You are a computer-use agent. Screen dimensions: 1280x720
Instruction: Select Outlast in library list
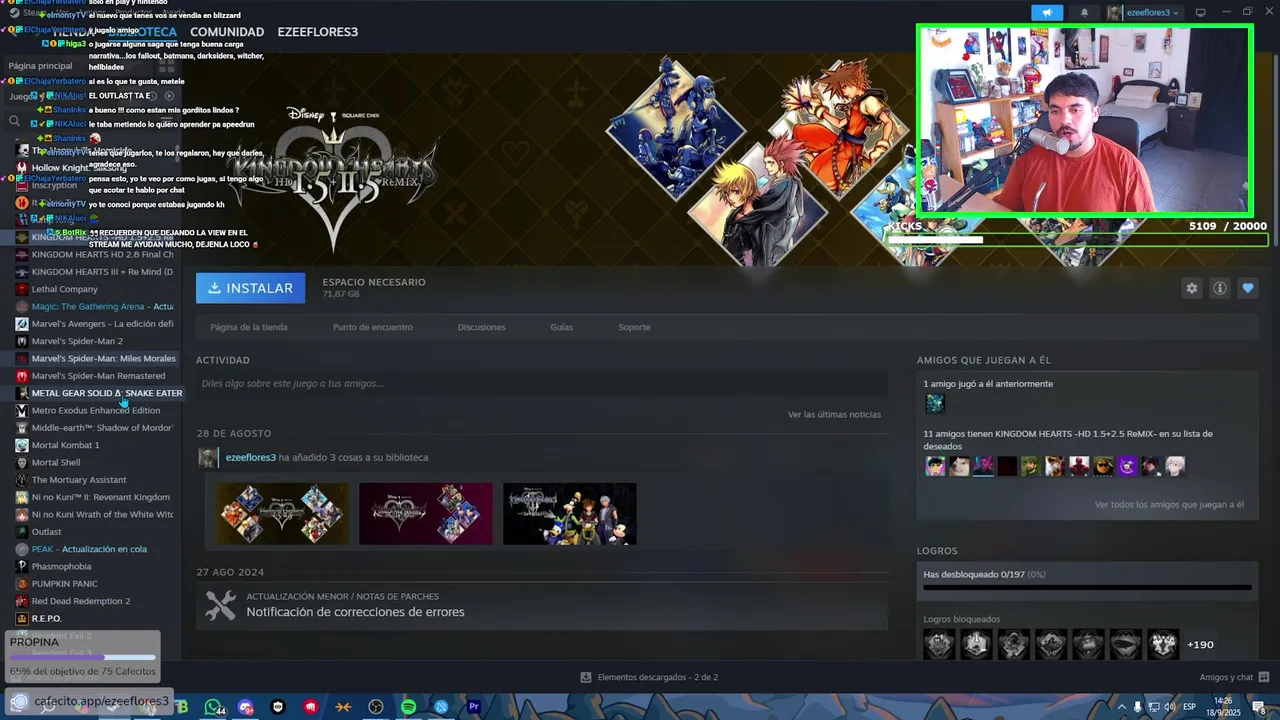[x=47, y=532]
